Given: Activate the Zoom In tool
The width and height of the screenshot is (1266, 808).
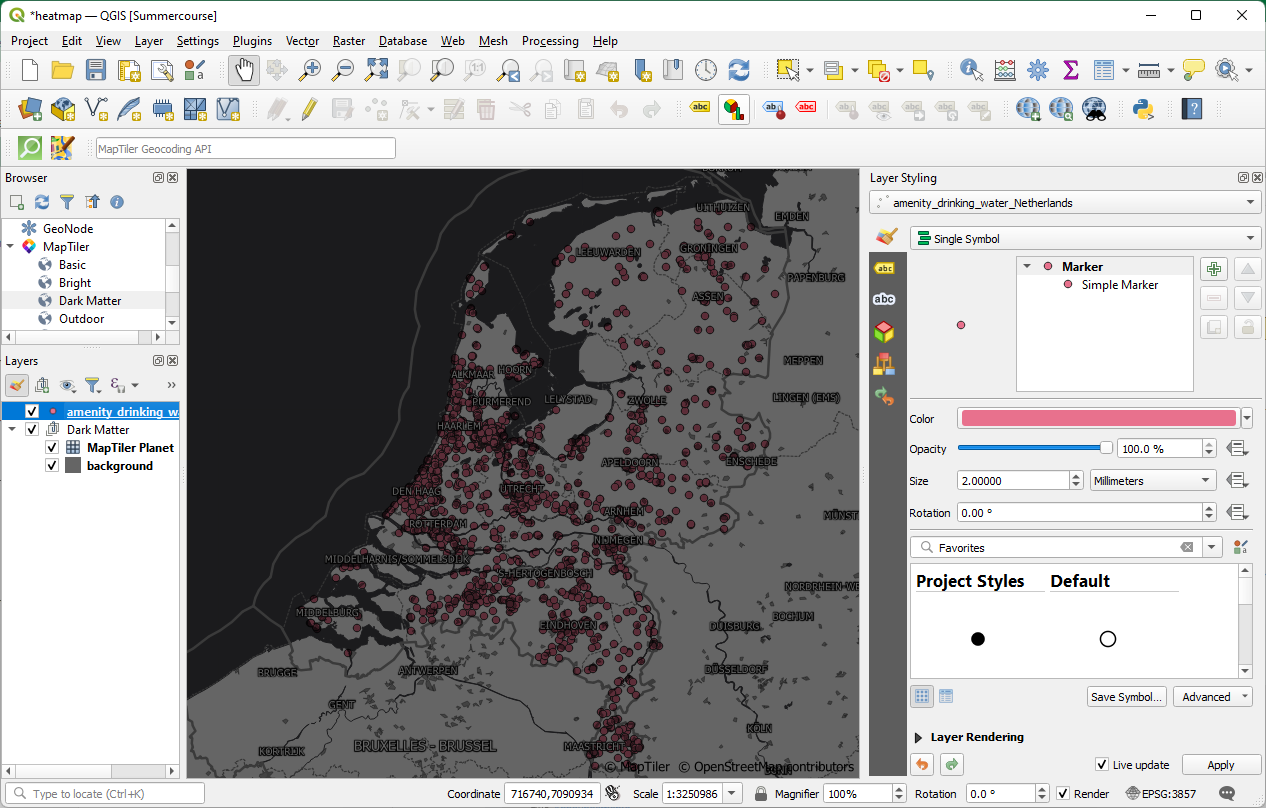Looking at the screenshot, I should pyautogui.click(x=309, y=70).
